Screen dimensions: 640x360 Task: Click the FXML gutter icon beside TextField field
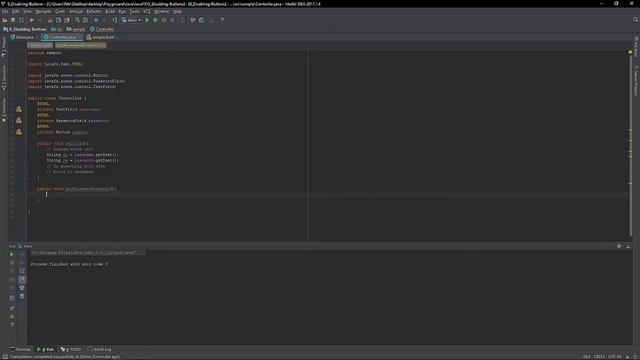click(19, 109)
